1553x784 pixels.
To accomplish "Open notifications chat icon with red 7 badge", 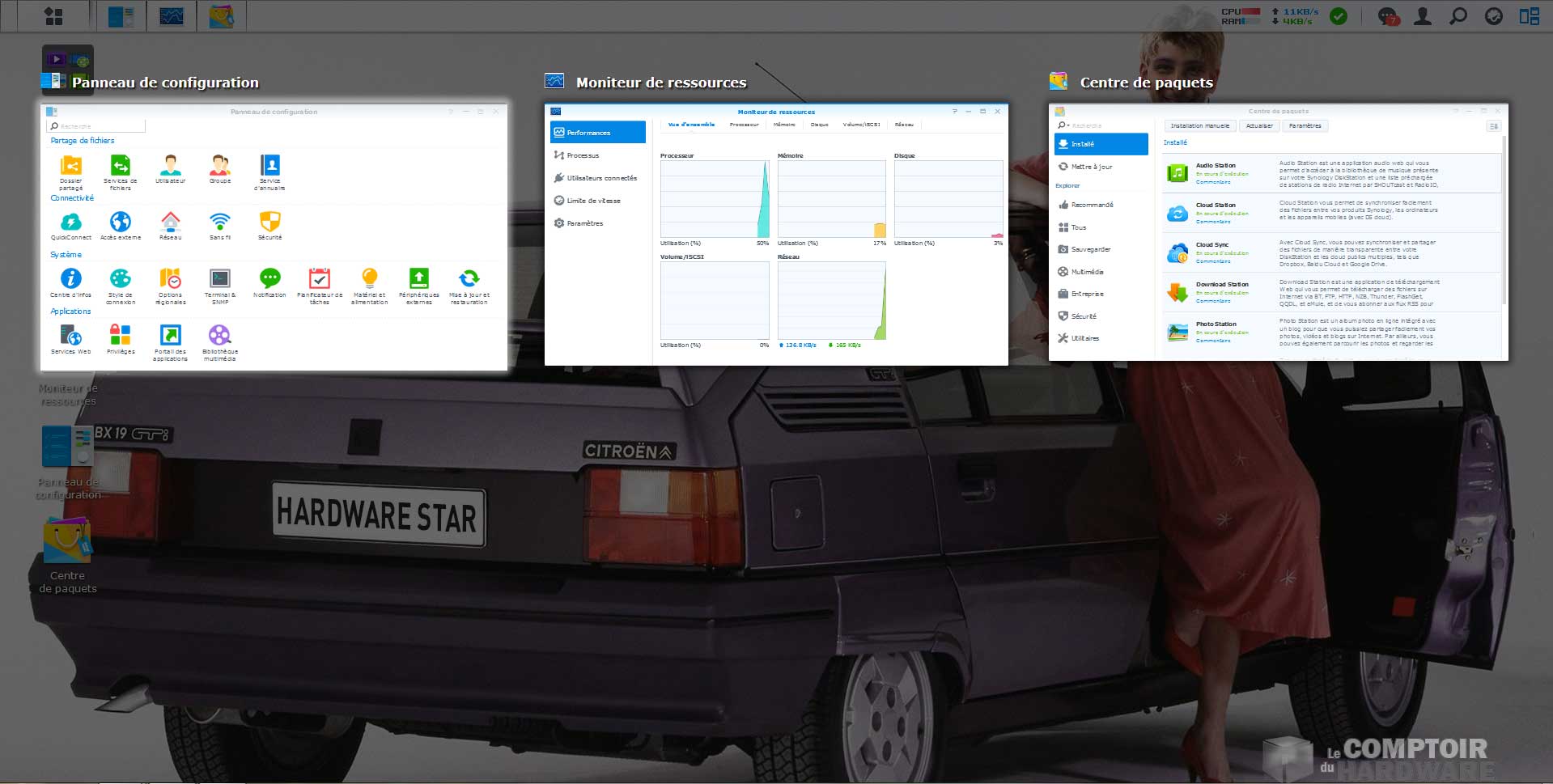I will [x=1388, y=16].
